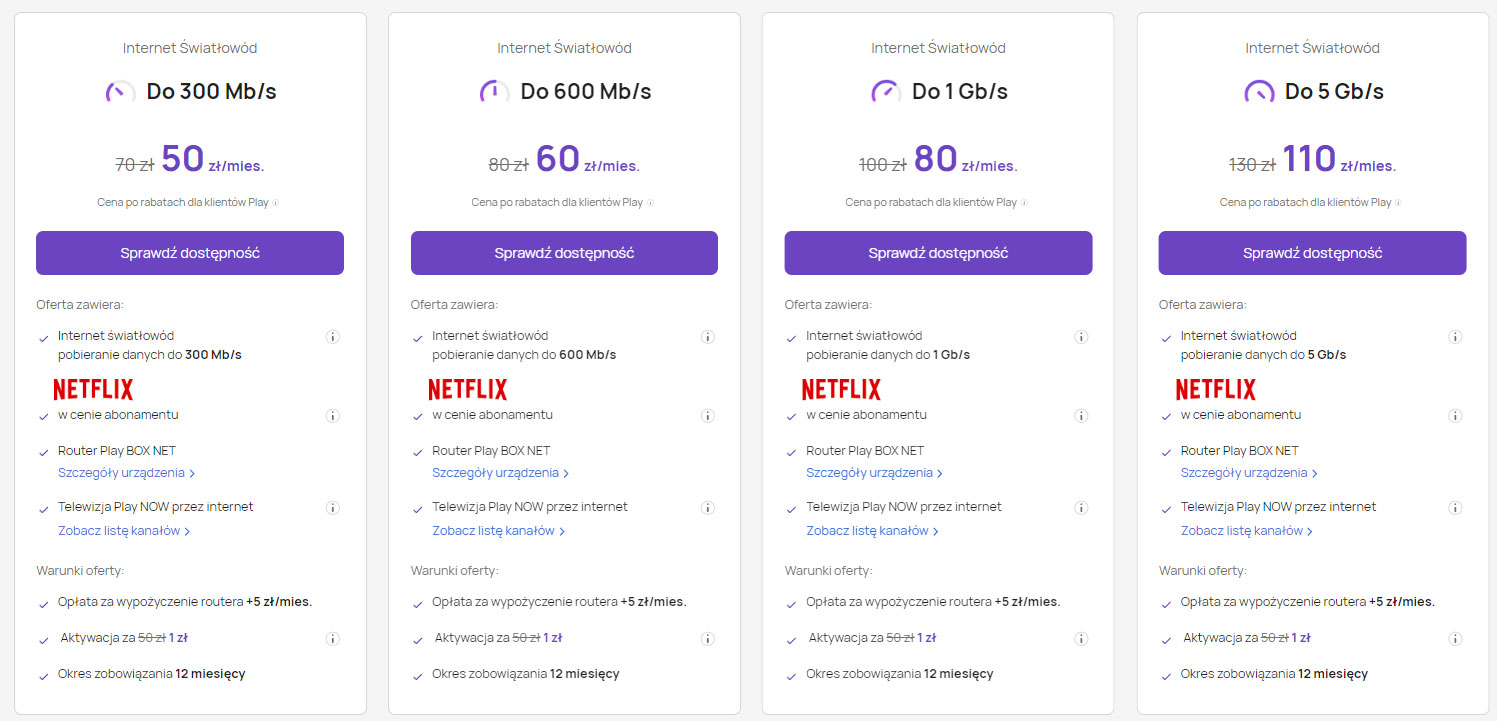Screen dimensions: 1497x721
Task: Click the Netflix logo in 1 Gb/s plan
Action: point(841,389)
